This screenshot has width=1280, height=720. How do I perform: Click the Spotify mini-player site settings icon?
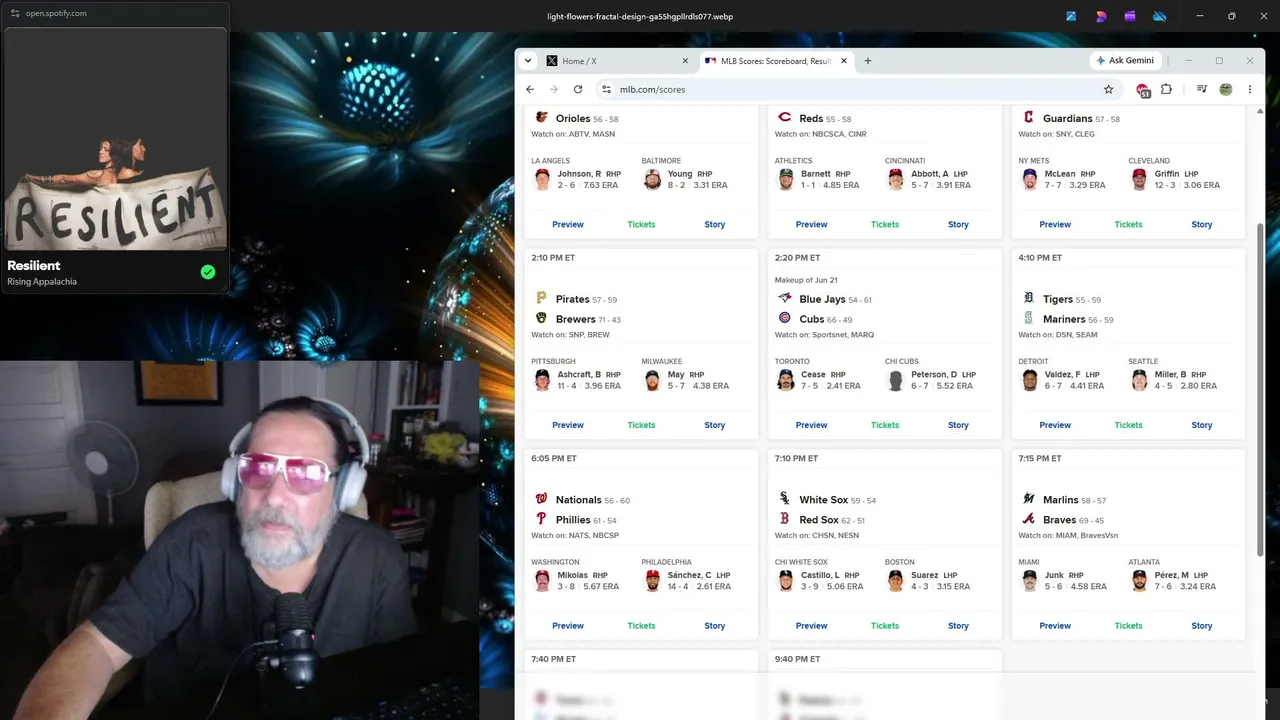15,13
